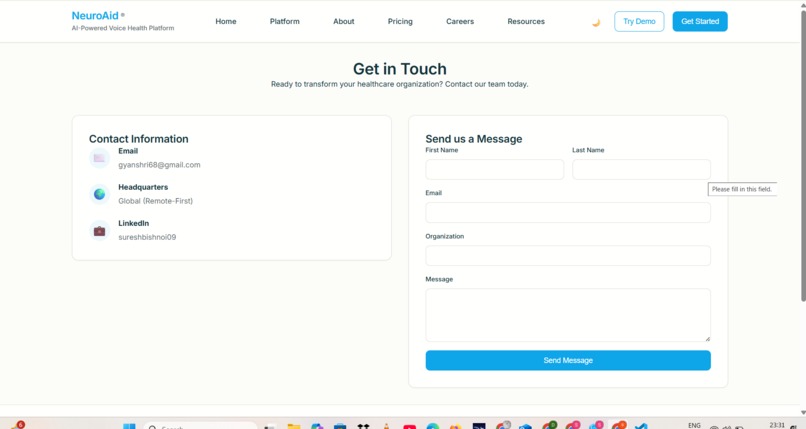Click the ENG language indicator in taskbar
Image resolution: width=806 pixels, height=429 pixels.
(x=694, y=425)
